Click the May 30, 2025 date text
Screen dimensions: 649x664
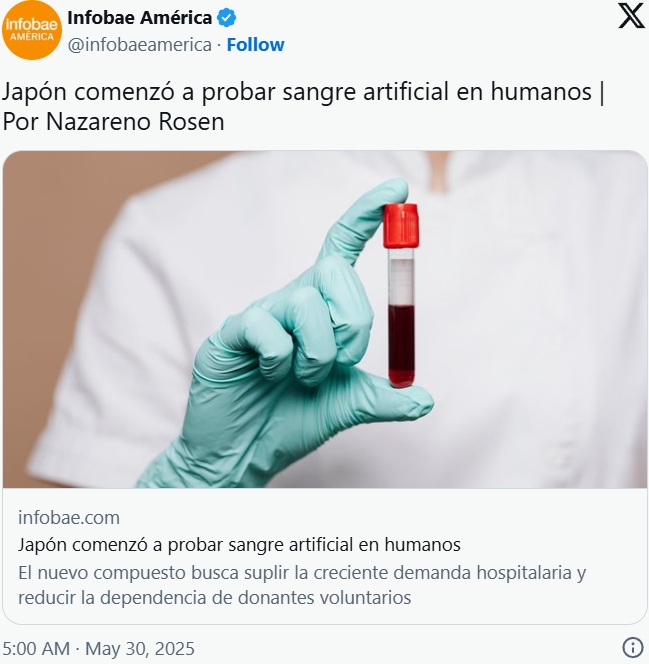[x=140, y=648]
